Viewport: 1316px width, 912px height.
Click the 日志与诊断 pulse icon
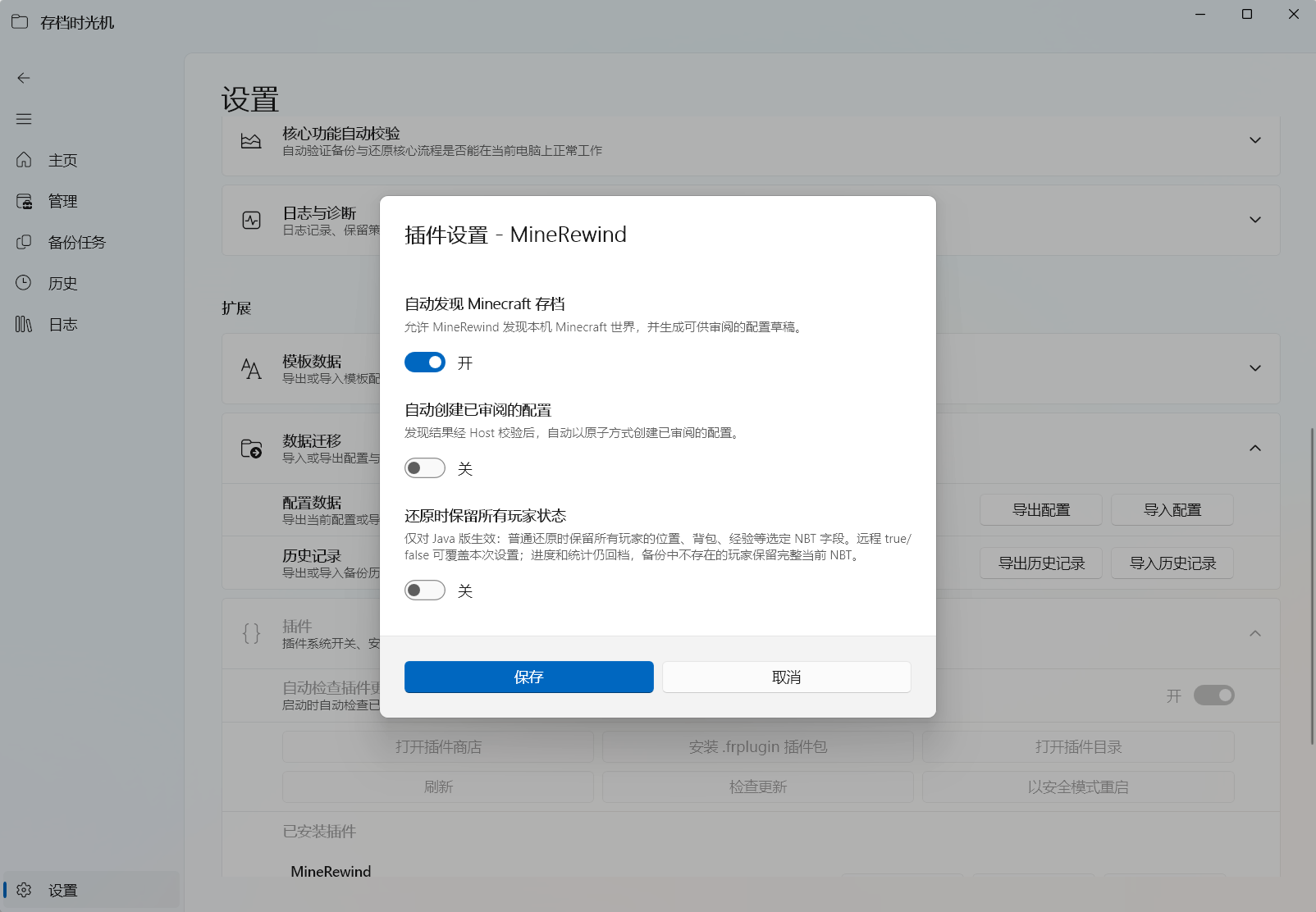(x=251, y=220)
